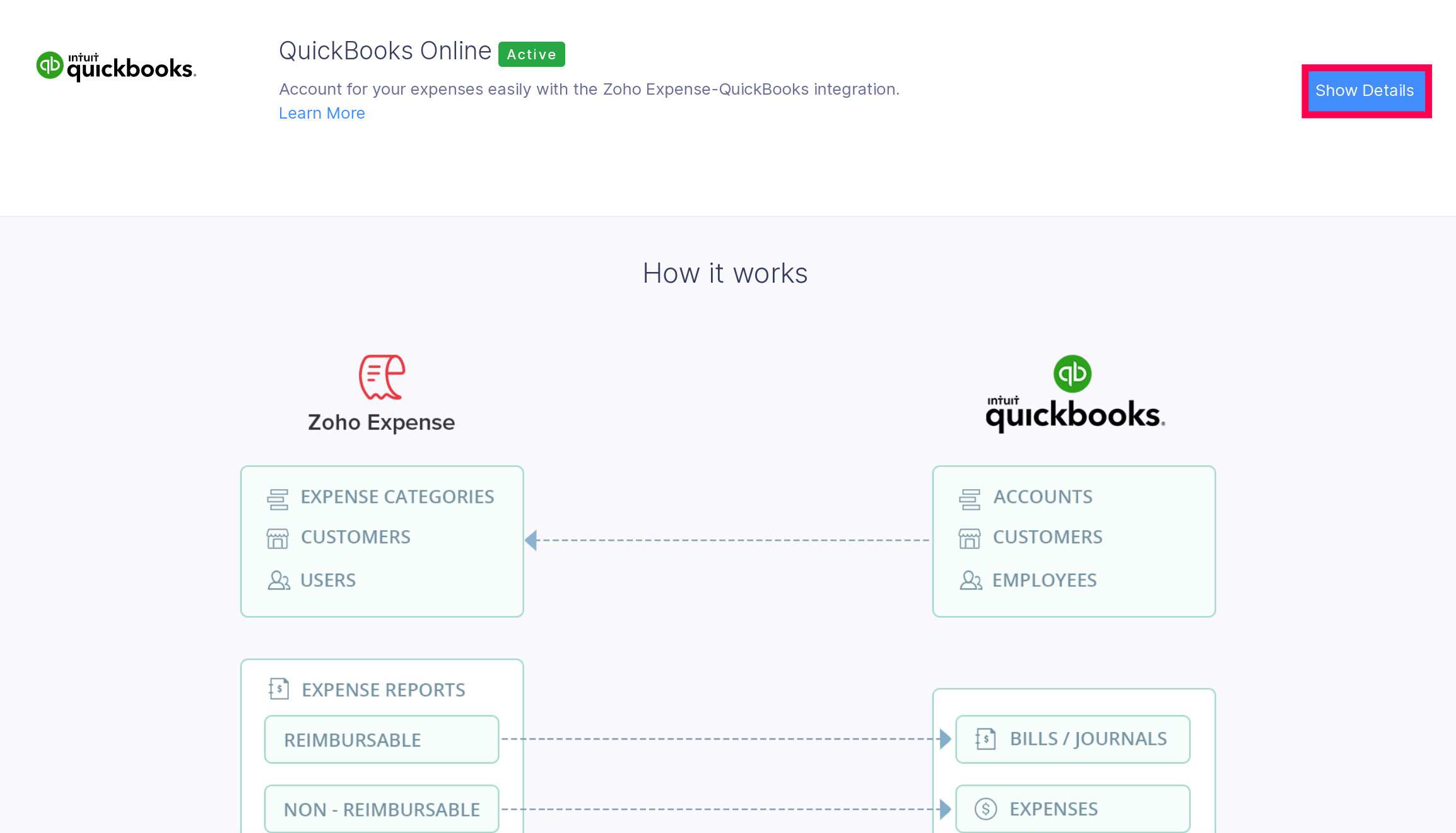Image resolution: width=1456 pixels, height=833 pixels.
Task: Click the QuickBooks logo in header
Action: coord(116,66)
